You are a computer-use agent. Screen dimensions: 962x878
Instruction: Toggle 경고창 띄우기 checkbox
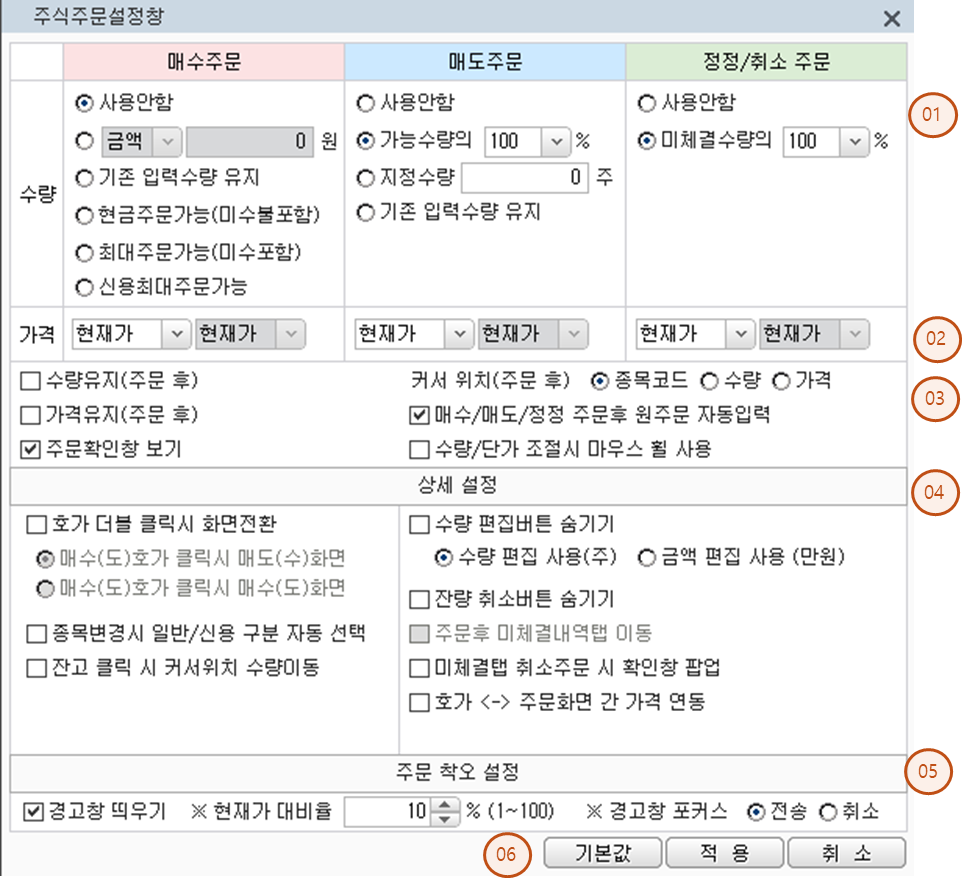coord(33,812)
